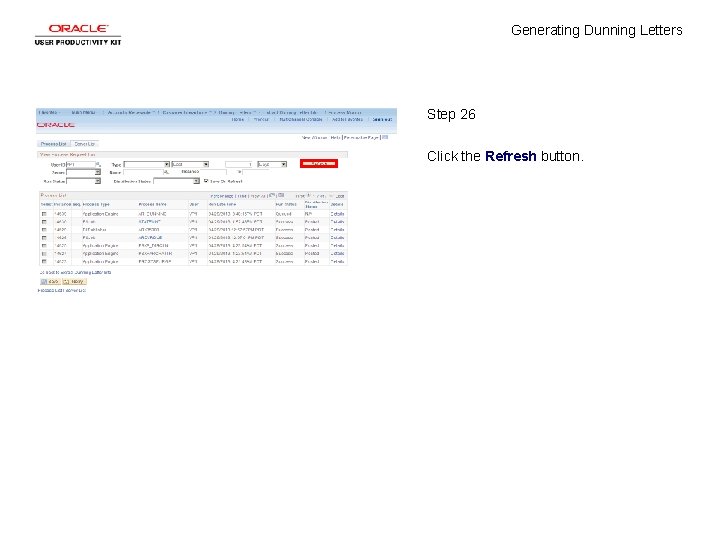
Task: Open the Run Status dropdown
Action: 83,181
